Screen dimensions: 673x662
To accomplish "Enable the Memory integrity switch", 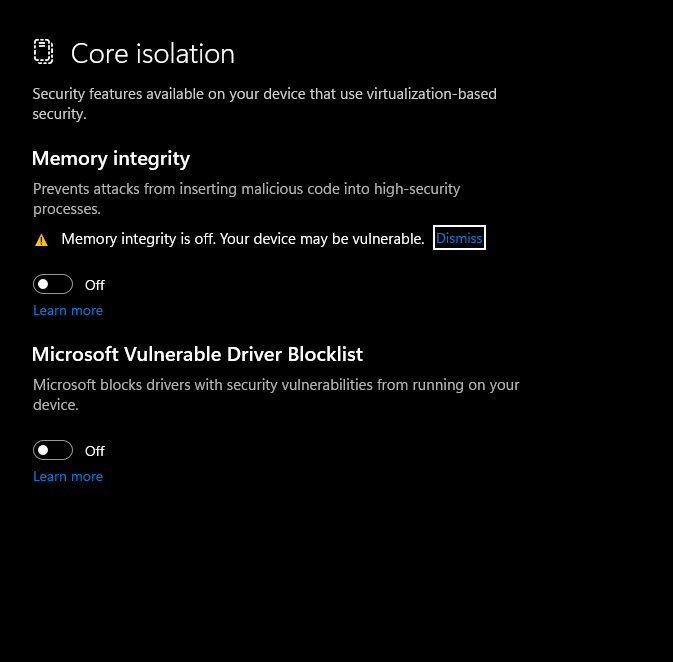I will 53,284.
